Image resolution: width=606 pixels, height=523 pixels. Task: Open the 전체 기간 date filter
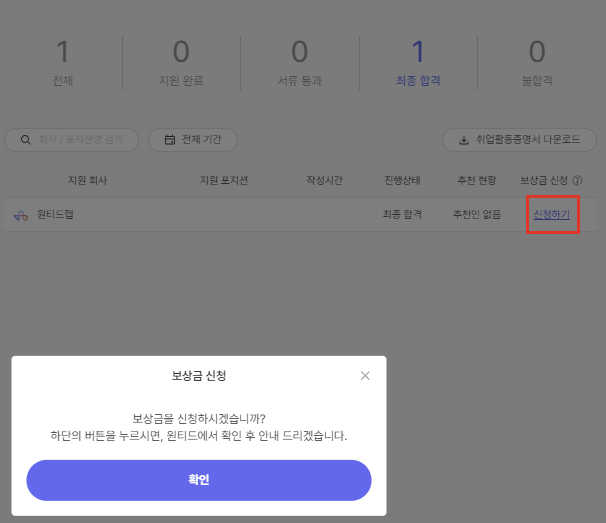point(193,140)
